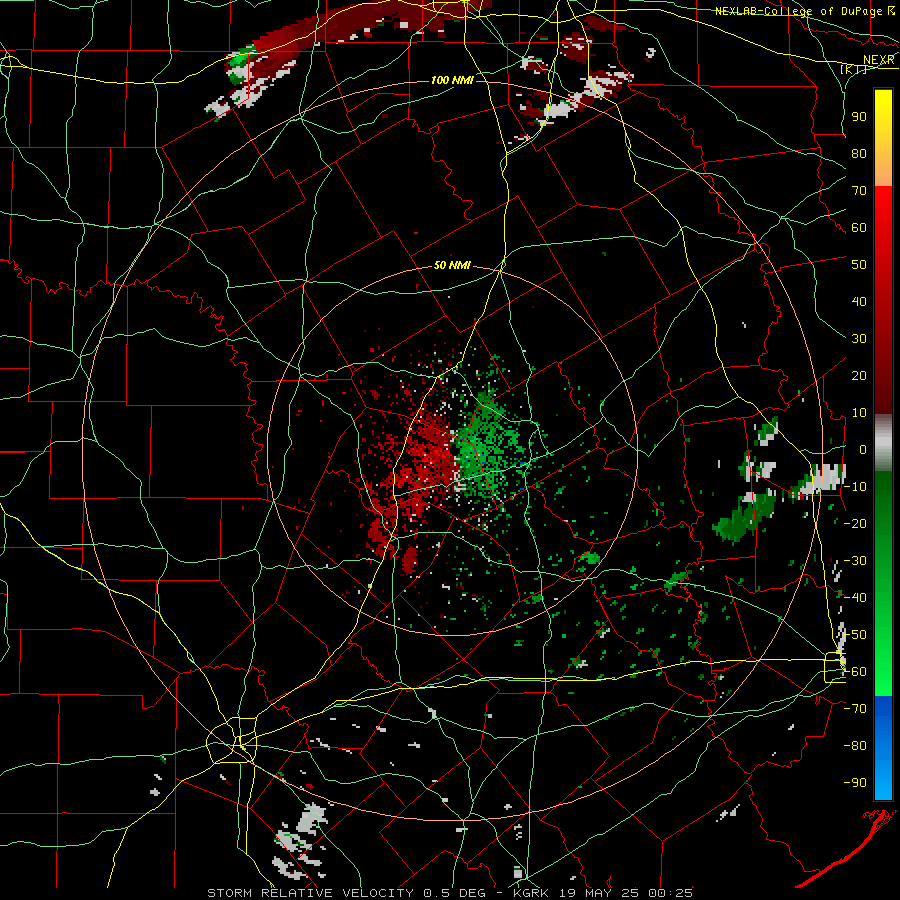Click the "0.5 DEG" elevation text in caption
The height and width of the screenshot is (900, 900).
(x=454, y=893)
